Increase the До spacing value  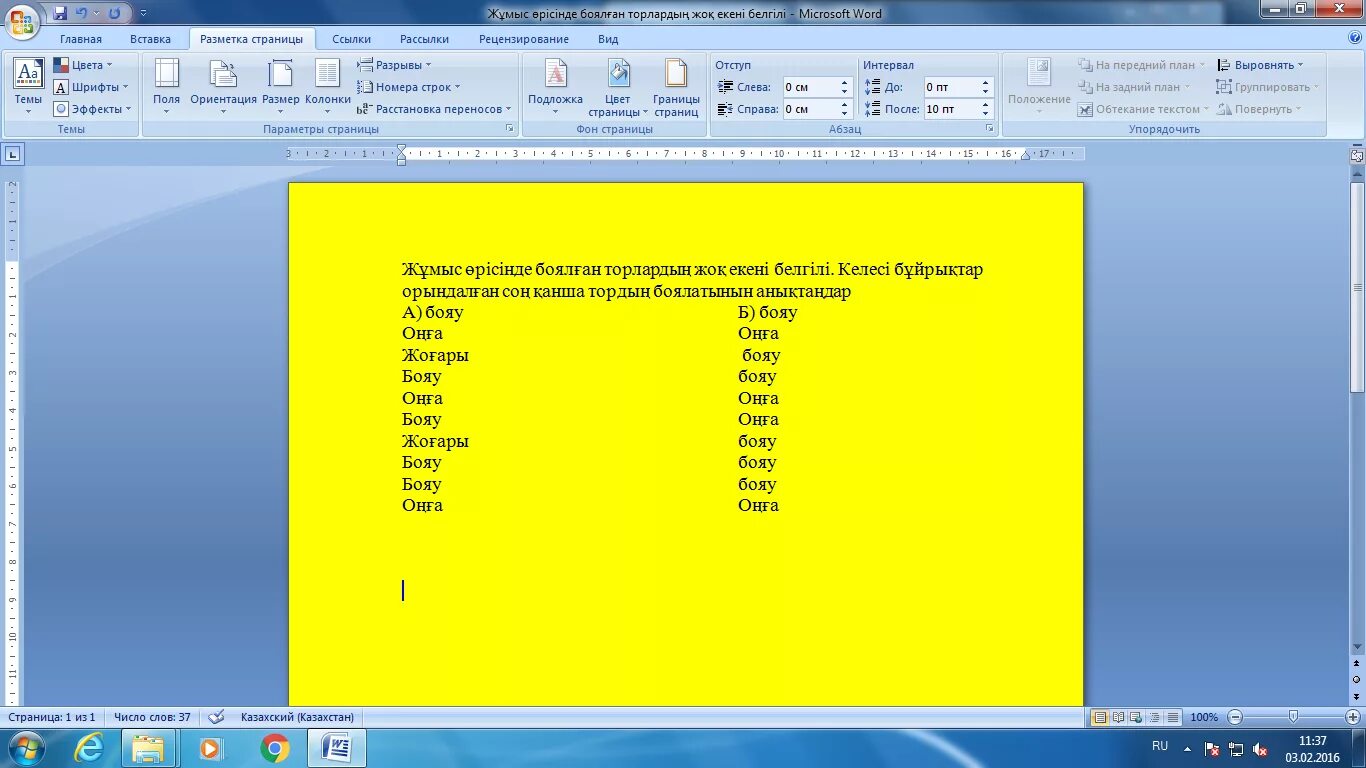(985, 83)
